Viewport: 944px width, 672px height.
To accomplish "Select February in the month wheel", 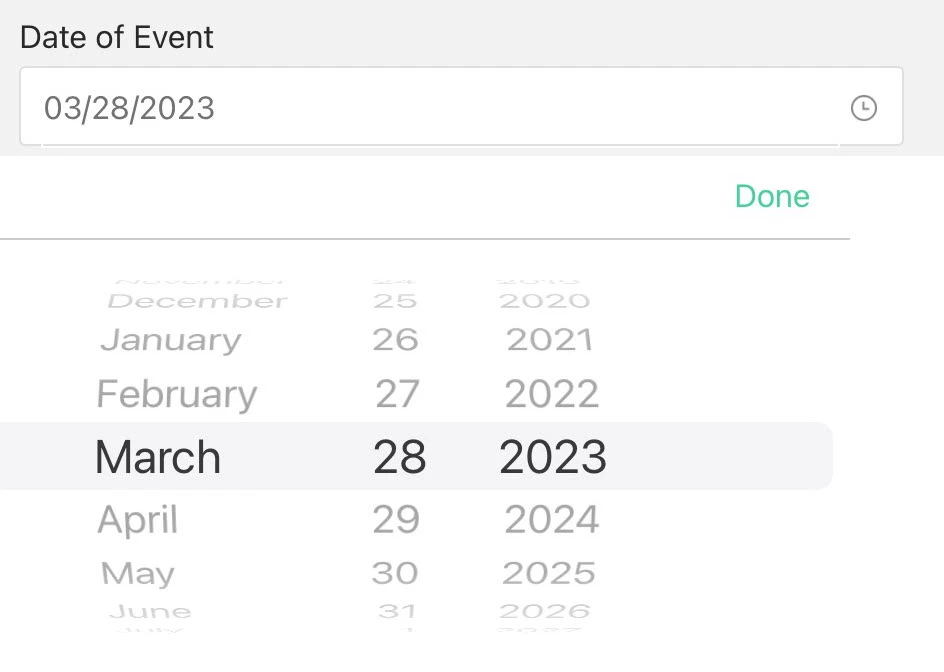I will pos(177,394).
